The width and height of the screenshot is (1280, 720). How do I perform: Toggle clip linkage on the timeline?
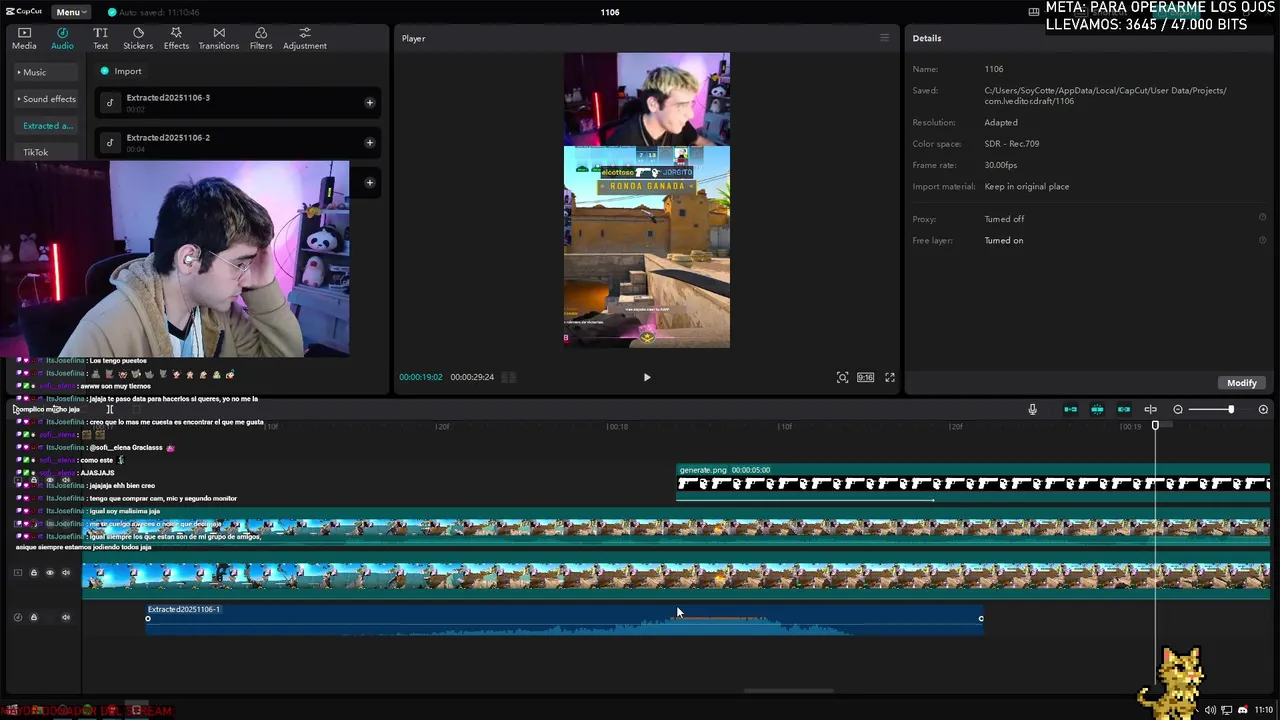(1124, 409)
